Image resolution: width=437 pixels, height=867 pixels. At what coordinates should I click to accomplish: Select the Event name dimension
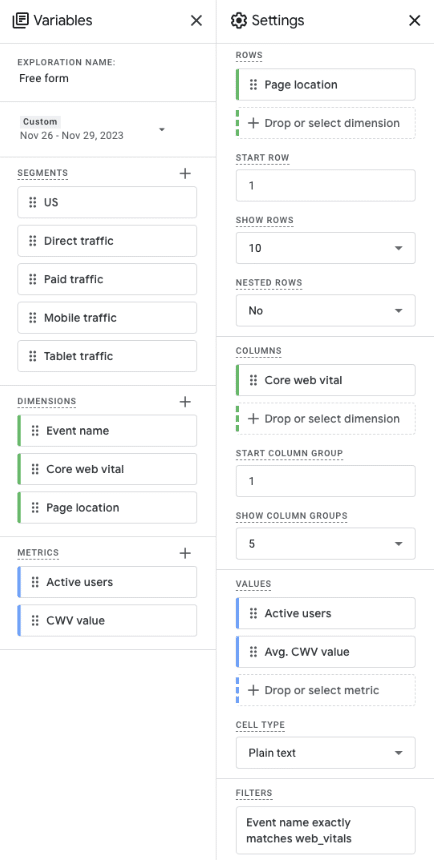pyautogui.click(x=107, y=431)
